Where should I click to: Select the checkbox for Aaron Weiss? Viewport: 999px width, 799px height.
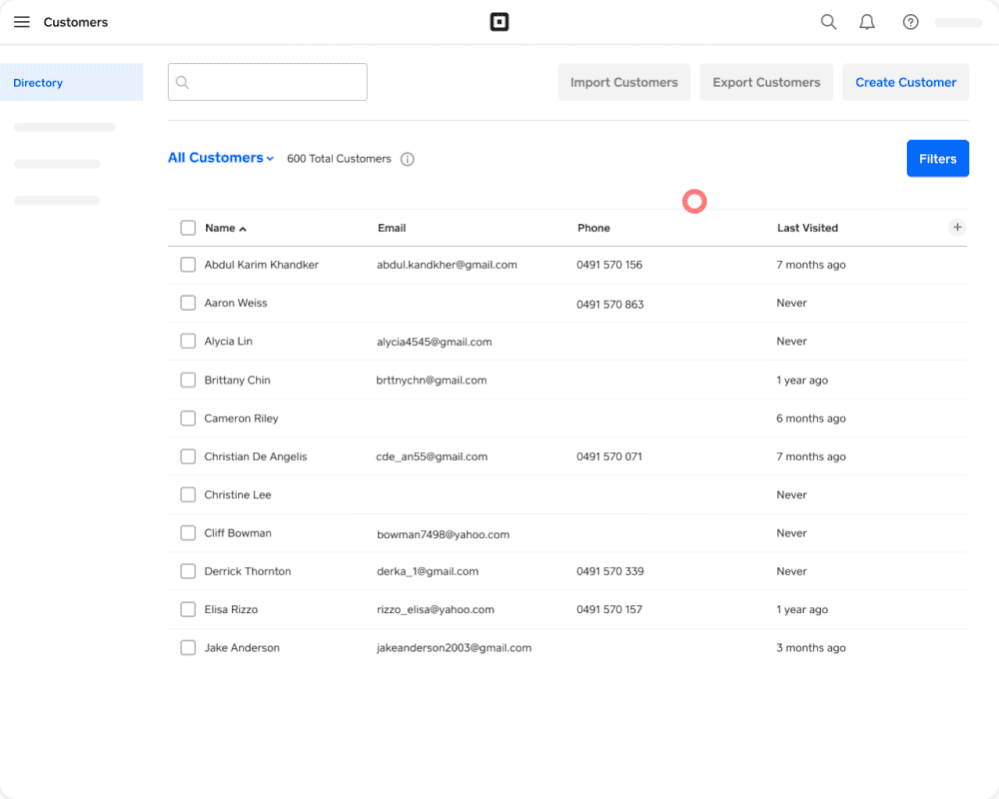[x=188, y=303]
